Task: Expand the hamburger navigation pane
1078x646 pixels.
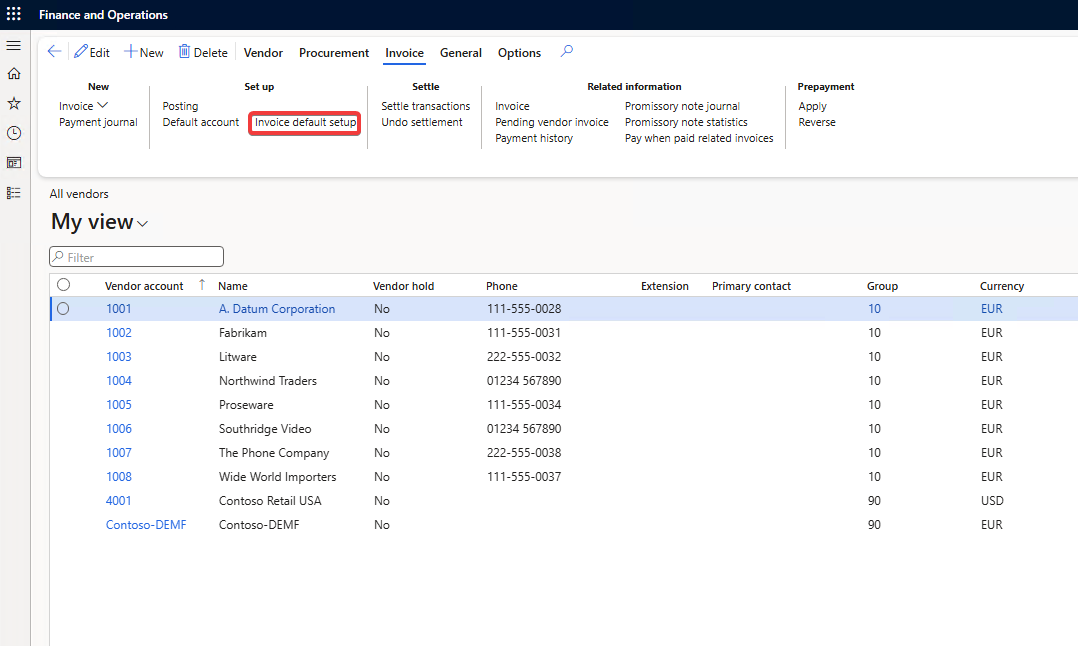Action: [14, 46]
